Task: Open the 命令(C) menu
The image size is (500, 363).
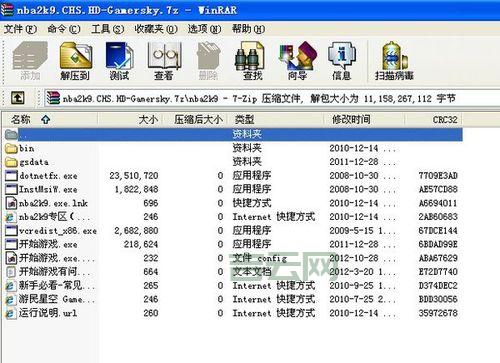Action: [64, 29]
